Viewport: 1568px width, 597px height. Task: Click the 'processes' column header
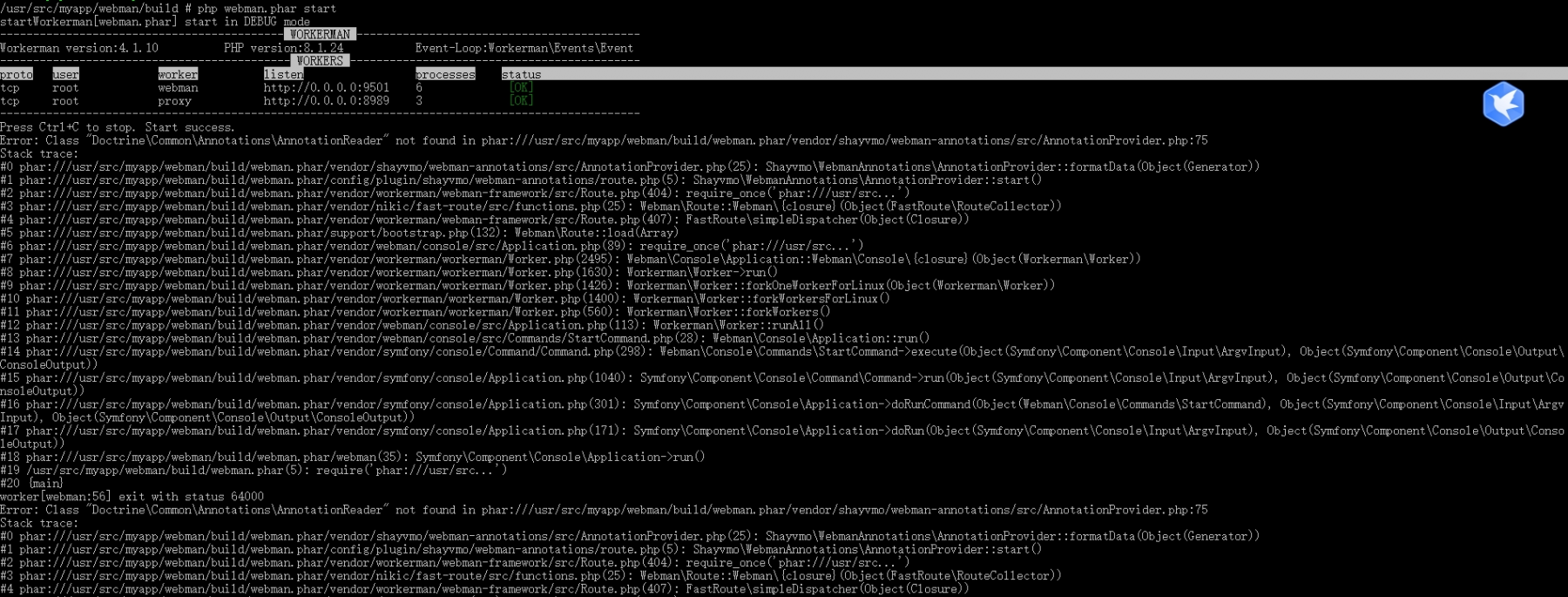[445, 75]
